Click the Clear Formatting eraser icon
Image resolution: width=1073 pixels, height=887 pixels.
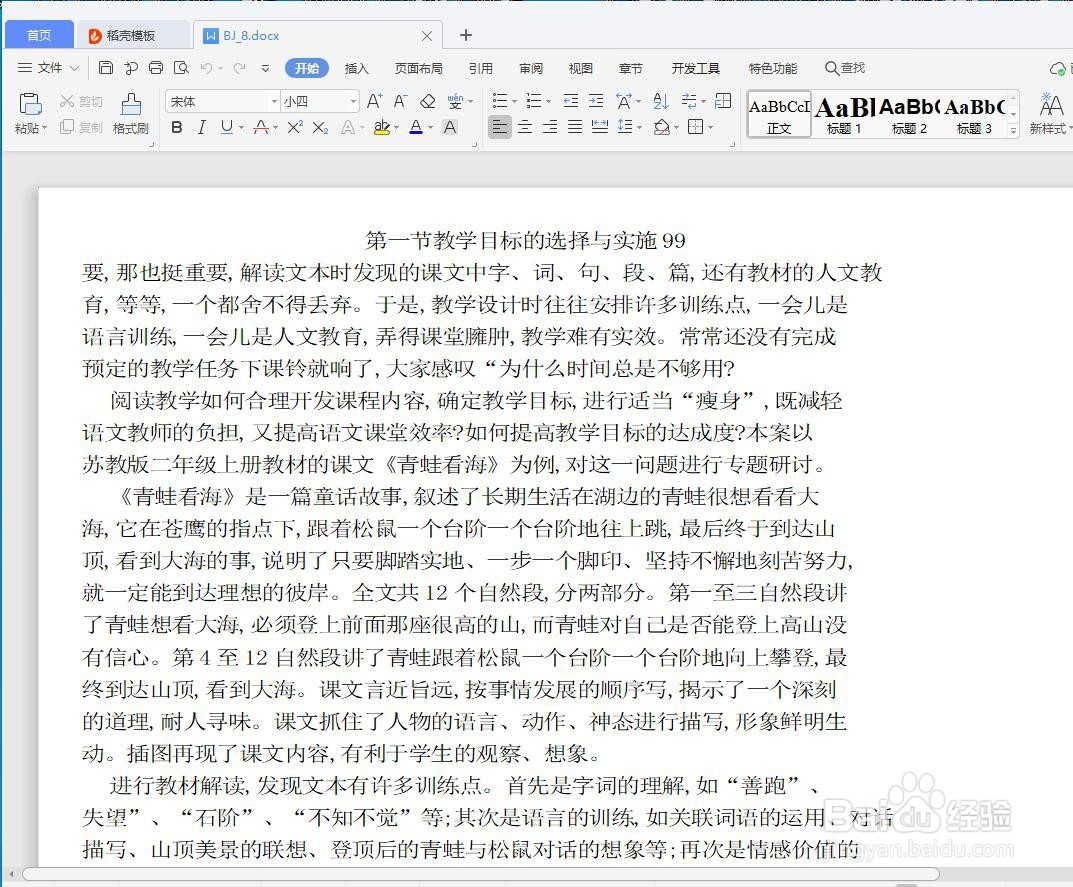430,100
